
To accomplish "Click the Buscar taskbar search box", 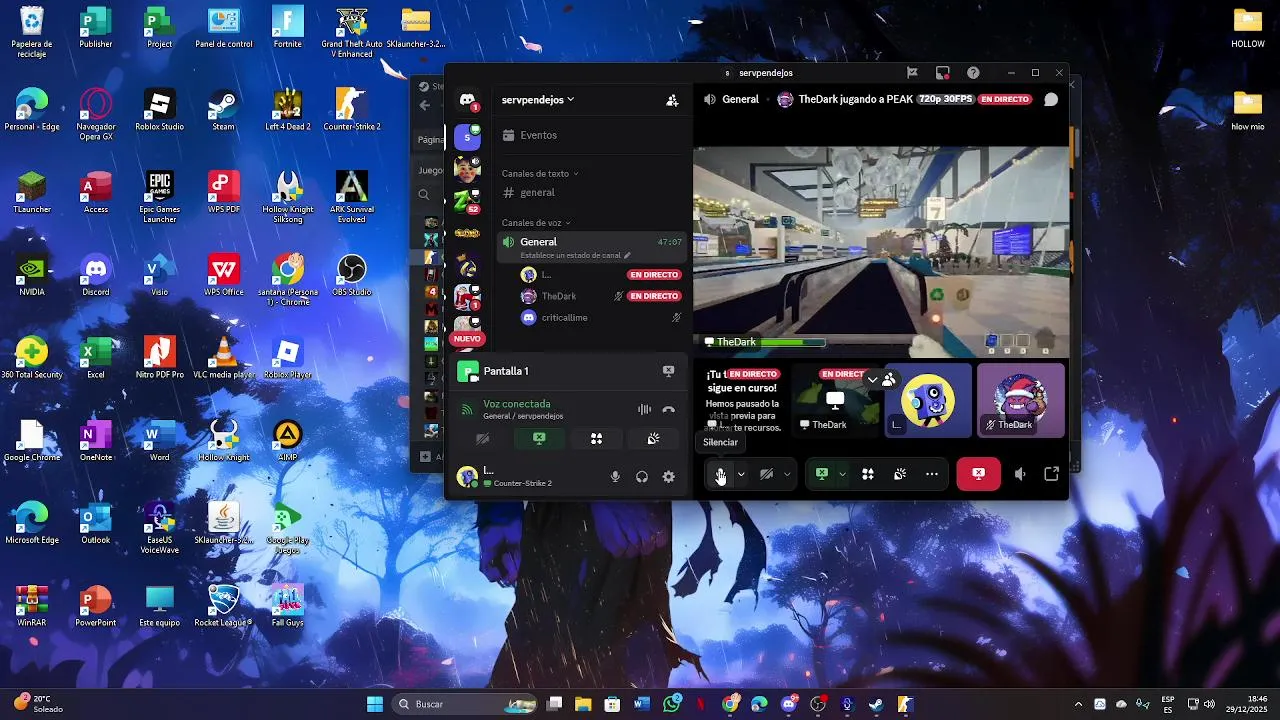I will click(x=466, y=704).
